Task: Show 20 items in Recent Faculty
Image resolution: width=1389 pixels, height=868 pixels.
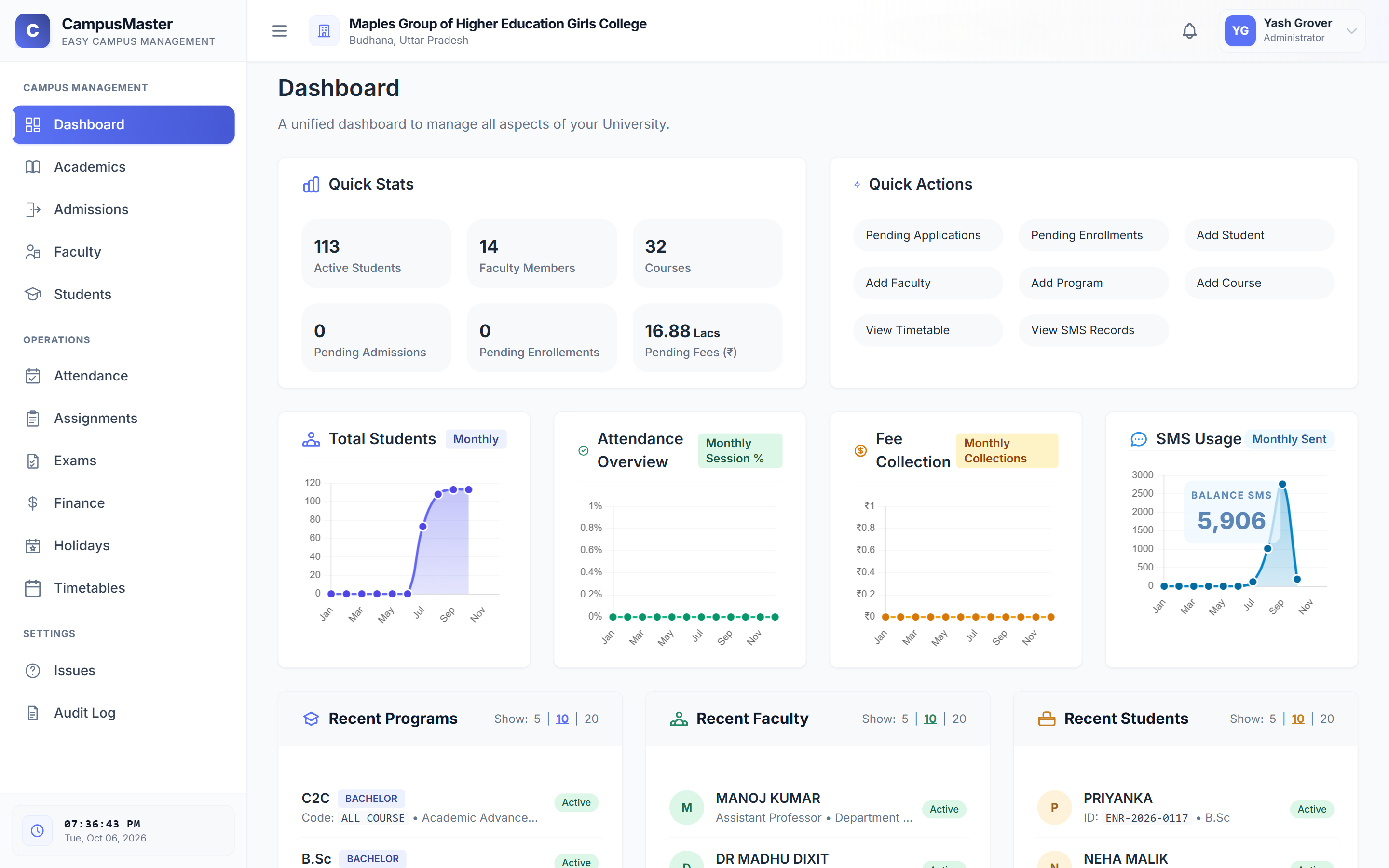Action: 959,719
